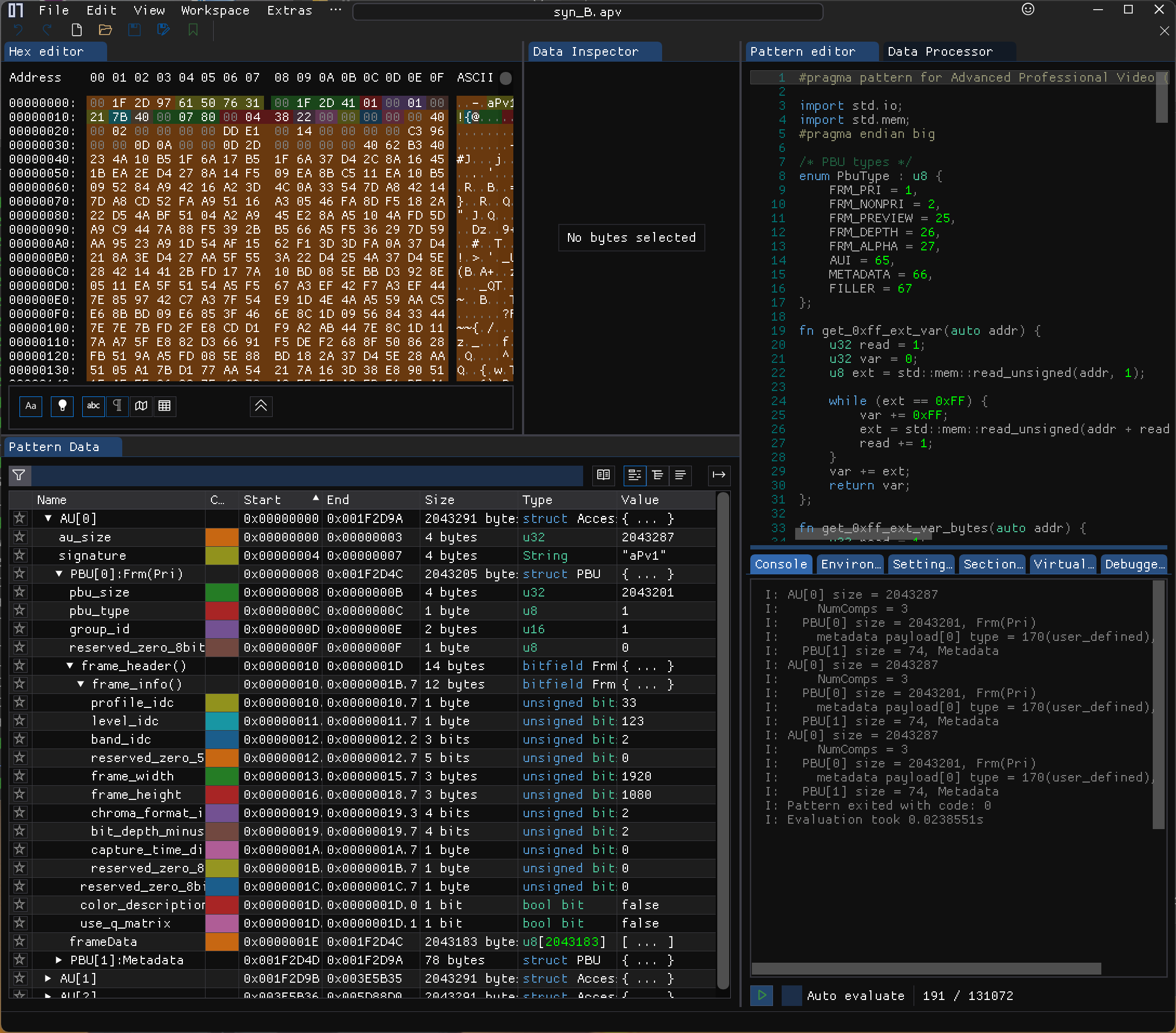1176x1033 pixels.
Task: Close the view with the X below title bar
Action: (x=1164, y=31)
